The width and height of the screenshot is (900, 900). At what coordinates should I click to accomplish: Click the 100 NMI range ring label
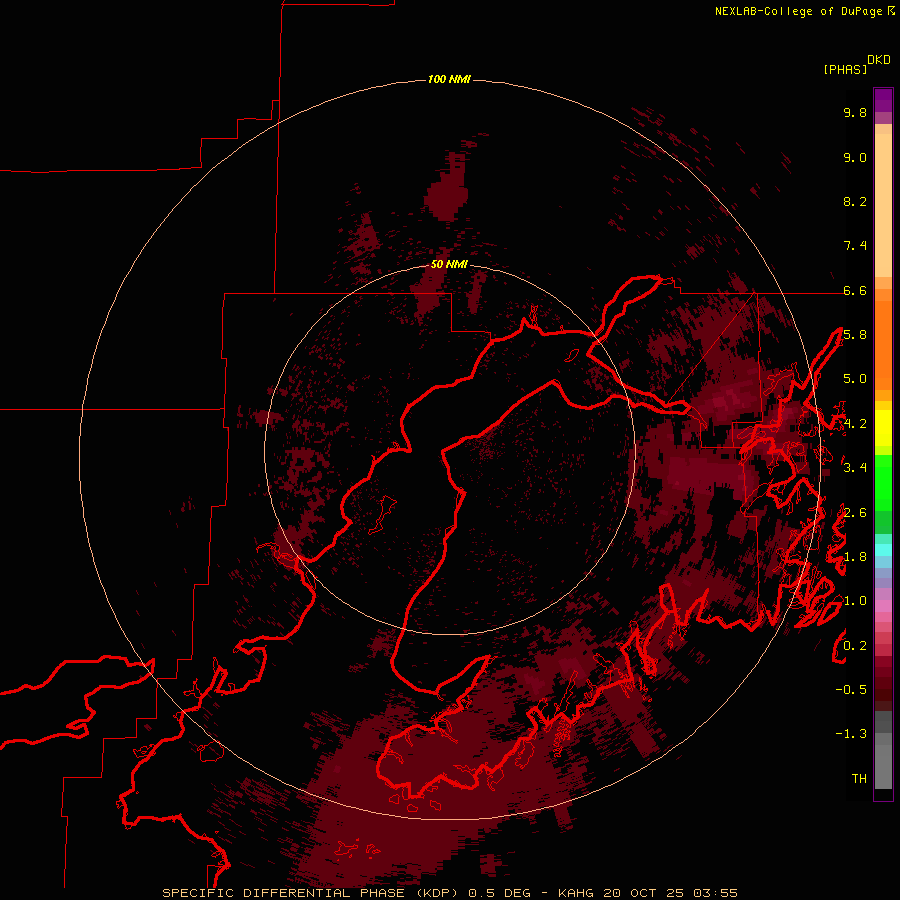point(449,79)
